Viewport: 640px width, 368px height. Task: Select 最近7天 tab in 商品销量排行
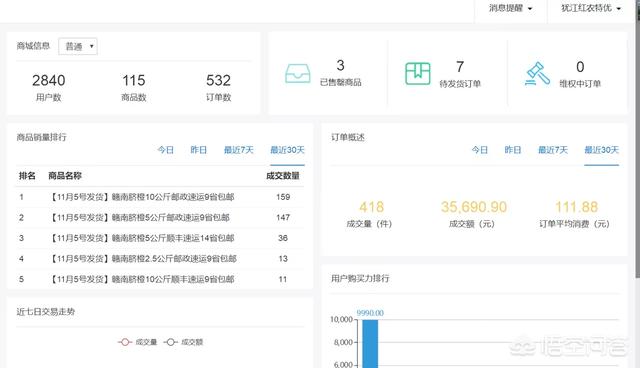[239, 150]
